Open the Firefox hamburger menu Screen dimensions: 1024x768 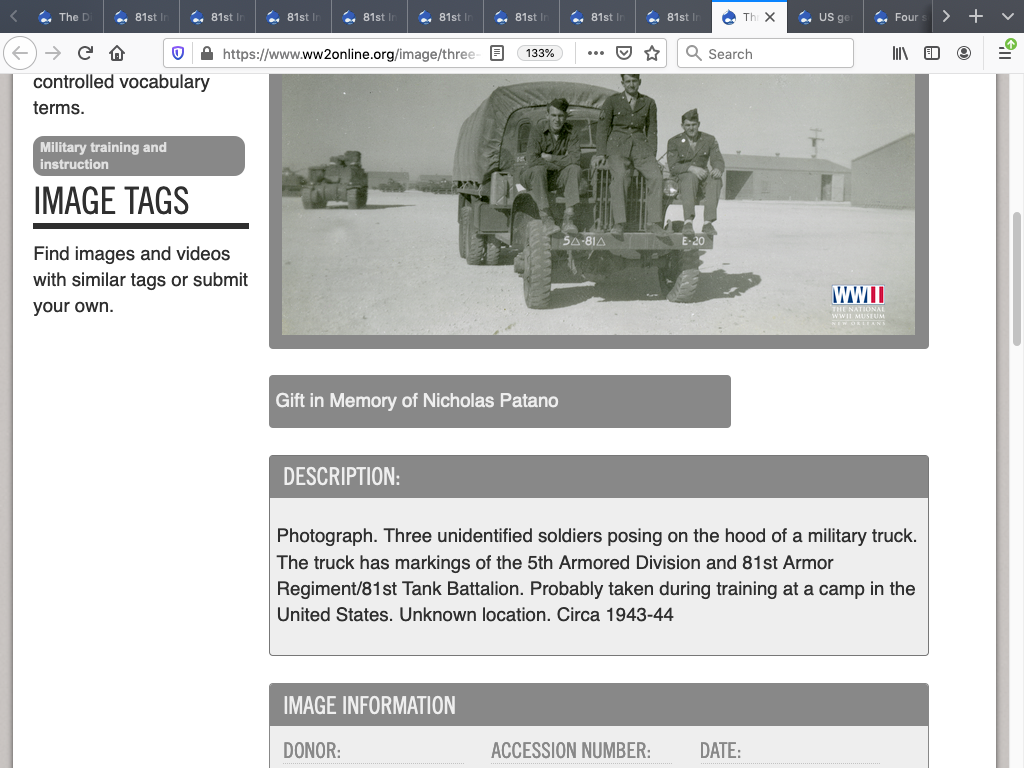(1005, 54)
